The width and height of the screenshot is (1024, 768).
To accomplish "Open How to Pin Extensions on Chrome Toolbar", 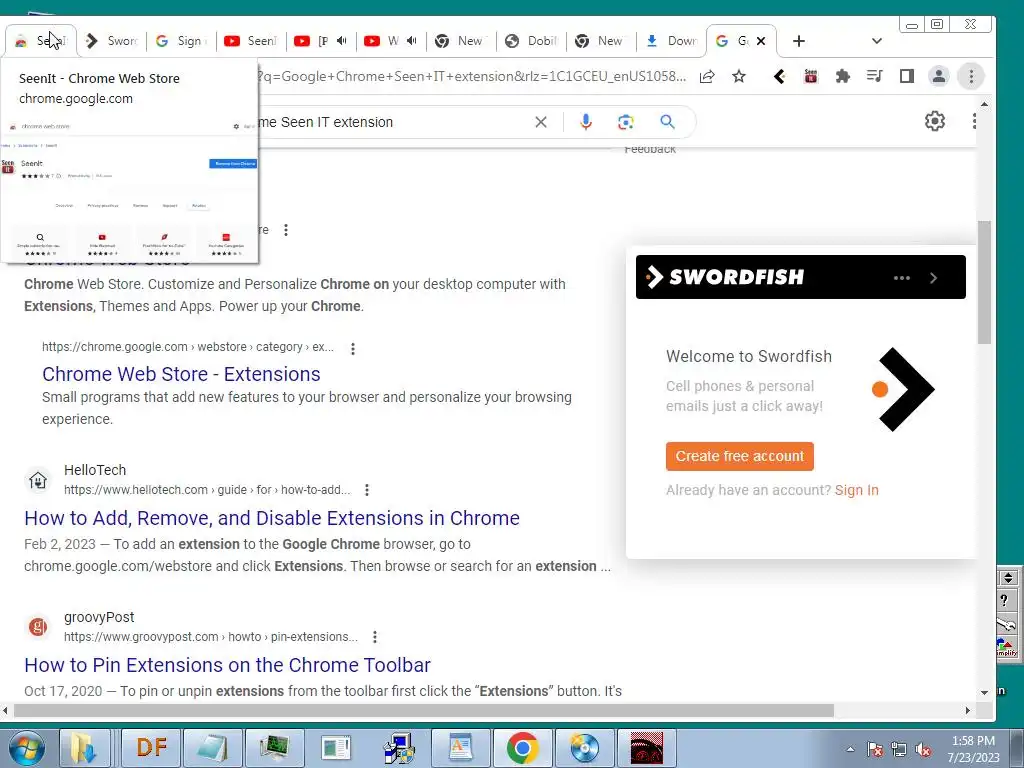I will click(x=227, y=665).
